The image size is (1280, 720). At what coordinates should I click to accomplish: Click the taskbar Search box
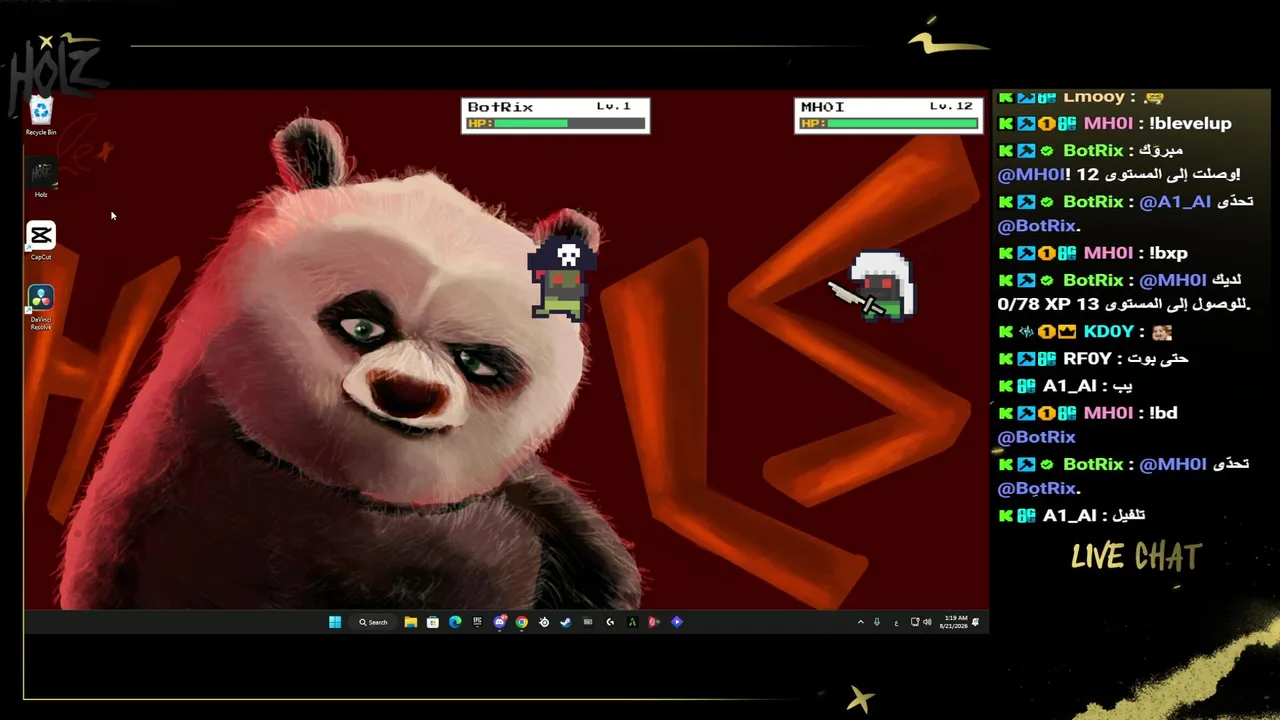373,622
